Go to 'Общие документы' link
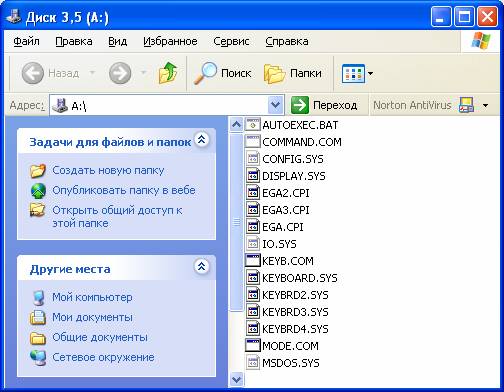Image resolution: width=504 pixels, height=392 pixels. click(x=100, y=337)
